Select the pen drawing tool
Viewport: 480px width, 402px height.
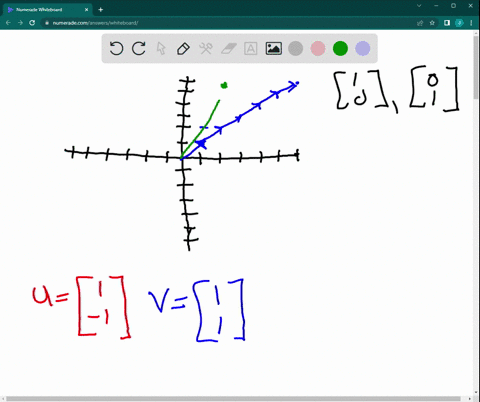(x=183, y=49)
